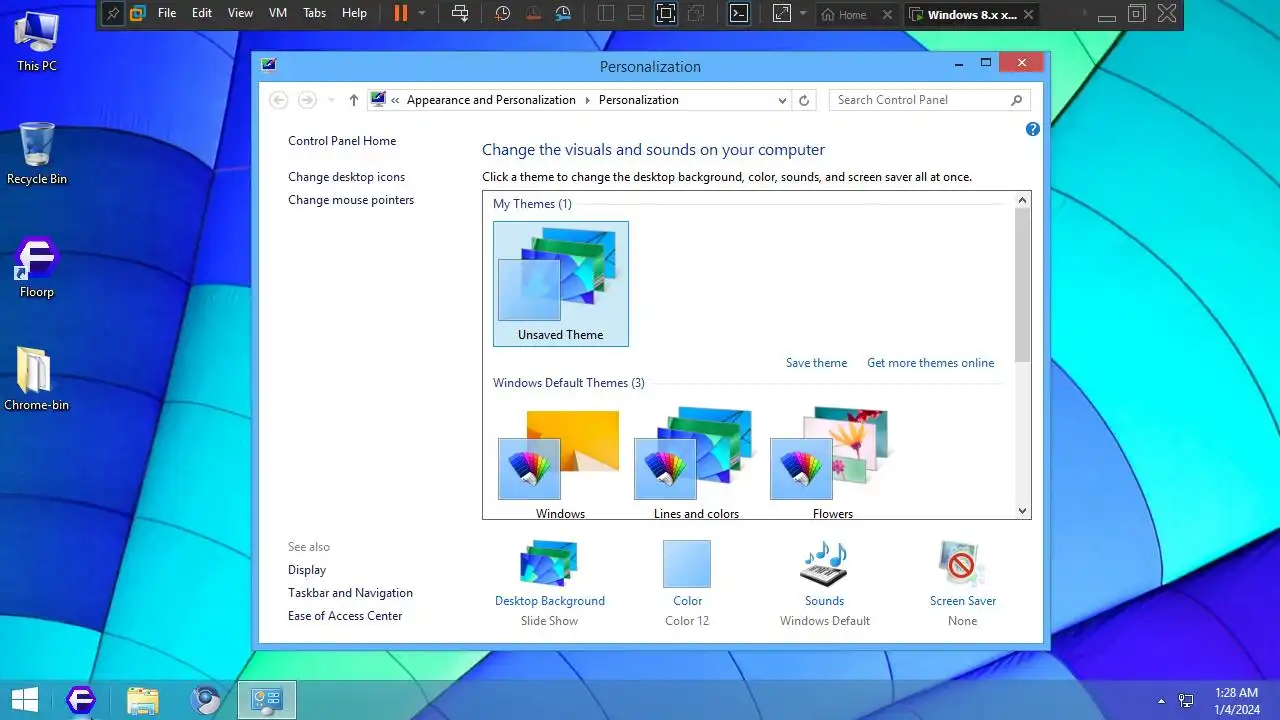Screen dimensions: 1280x720
Task: Close the Home tab
Action: 886,15
